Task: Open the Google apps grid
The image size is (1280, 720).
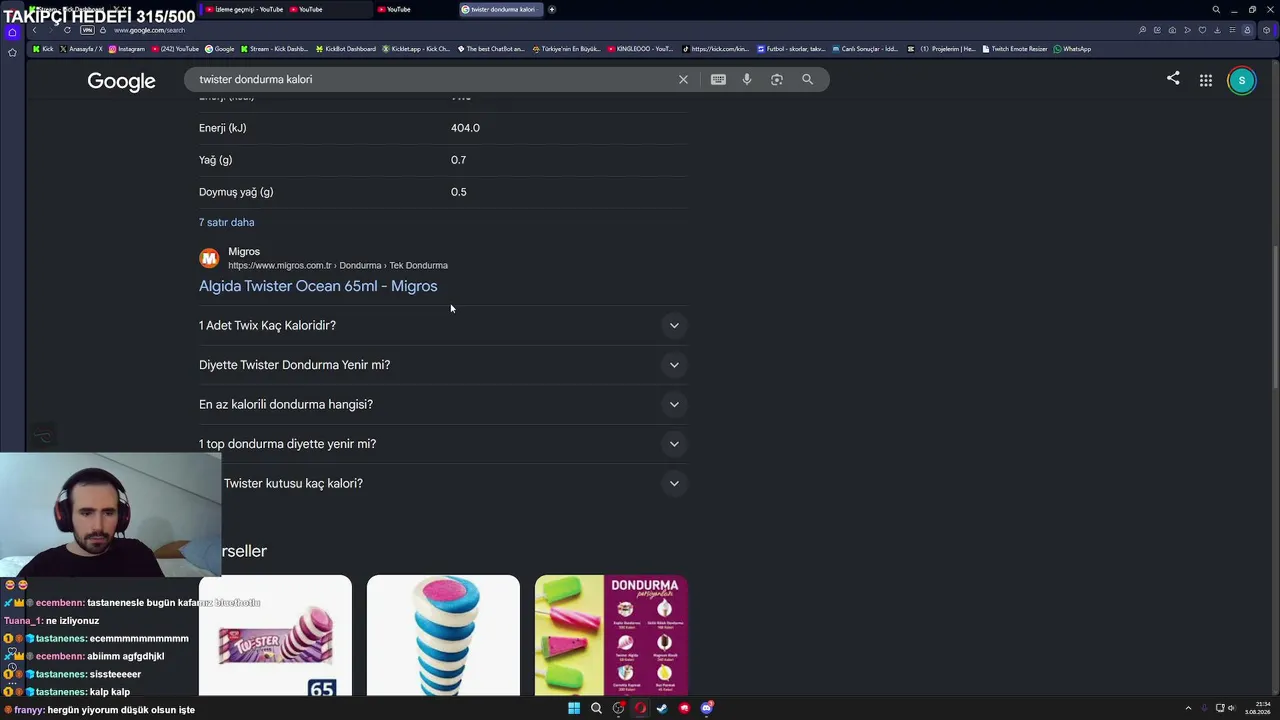Action: pos(1206,80)
